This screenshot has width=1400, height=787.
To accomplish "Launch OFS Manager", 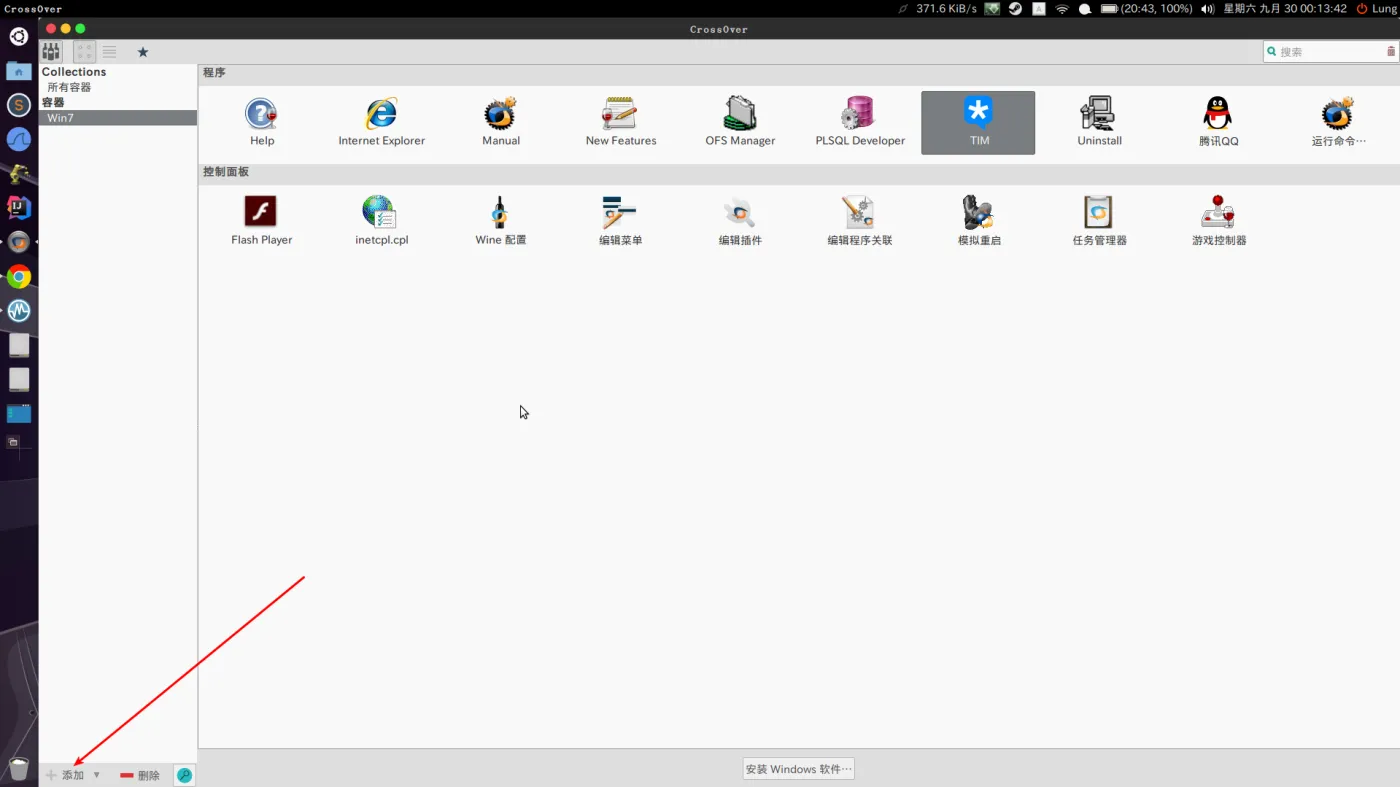I will 740,122.
